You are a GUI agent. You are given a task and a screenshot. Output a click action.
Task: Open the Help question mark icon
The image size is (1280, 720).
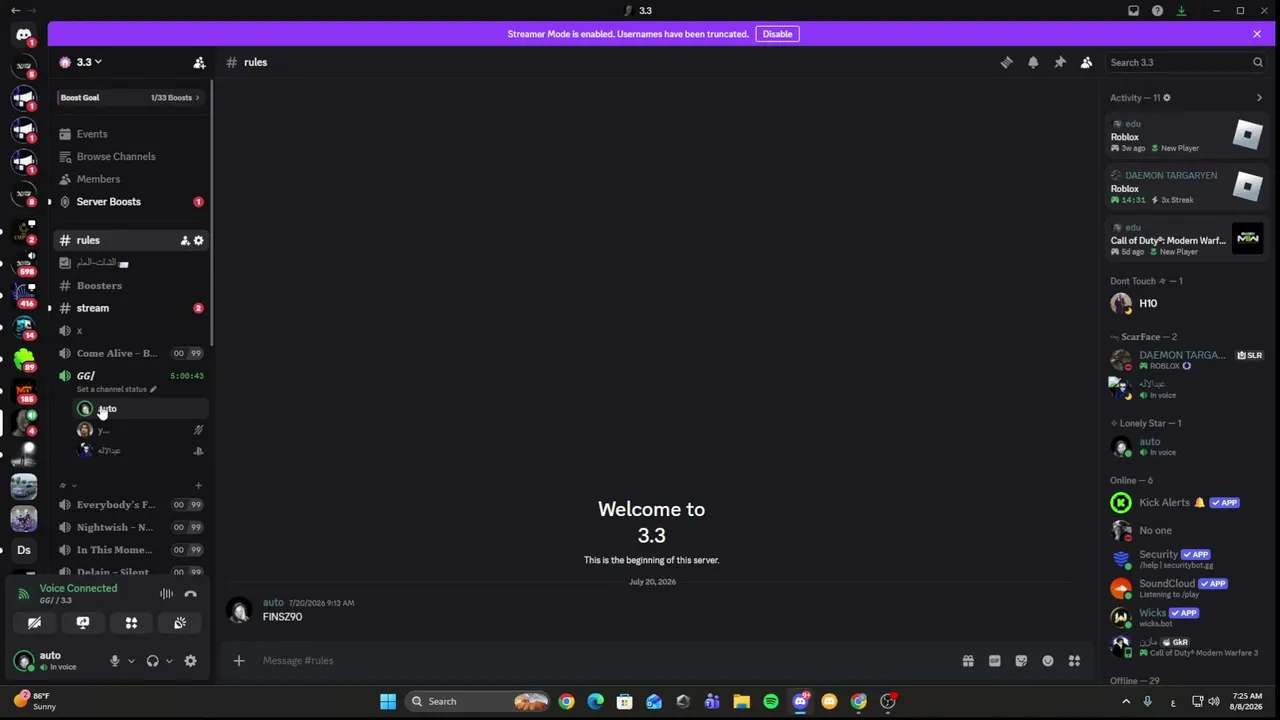1157,11
